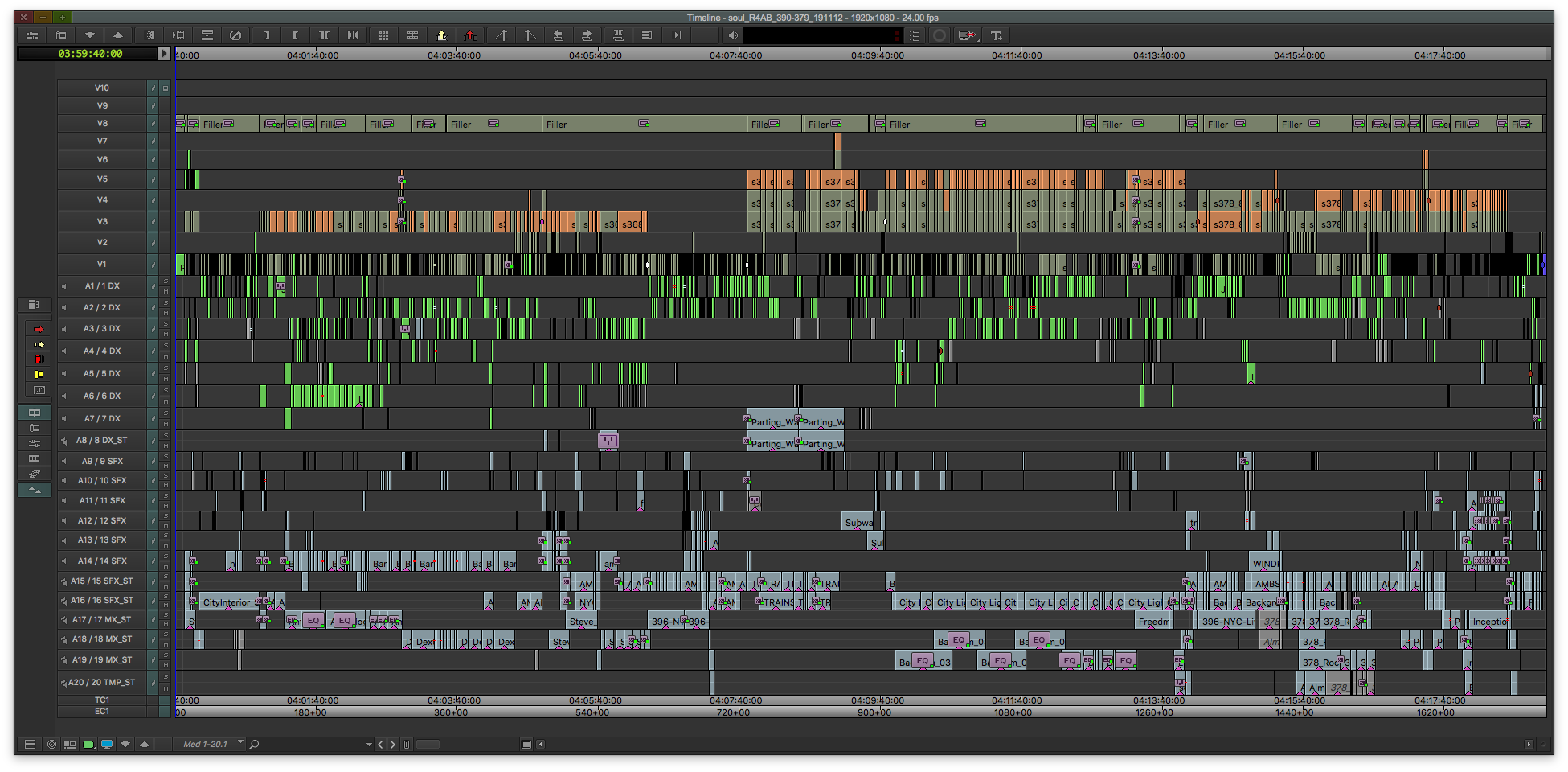Toggle Solo on track A1 / 1 DX
This screenshot has height=772, width=1568.
pyautogui.click(x=166, y=281)
